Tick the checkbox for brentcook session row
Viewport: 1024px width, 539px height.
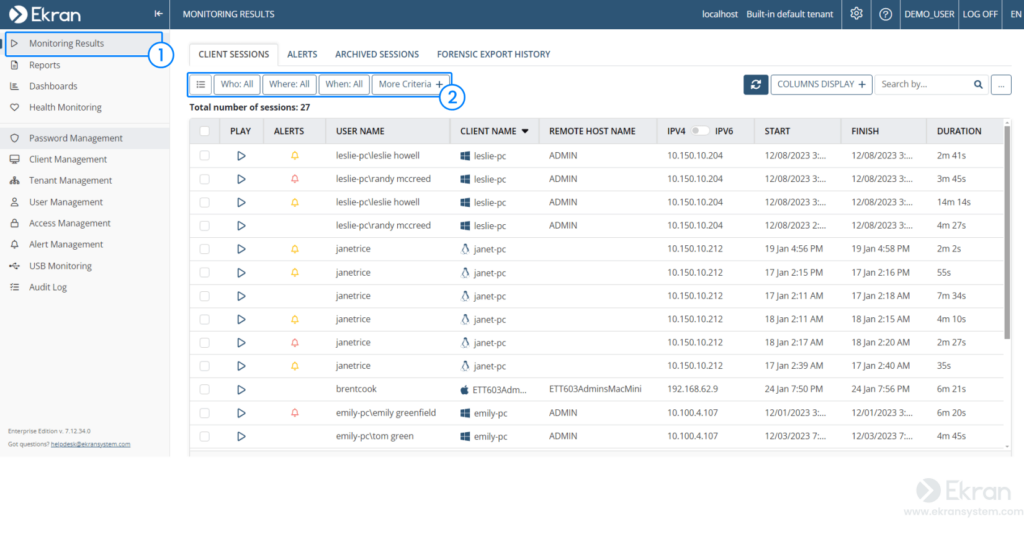point(205,389)
